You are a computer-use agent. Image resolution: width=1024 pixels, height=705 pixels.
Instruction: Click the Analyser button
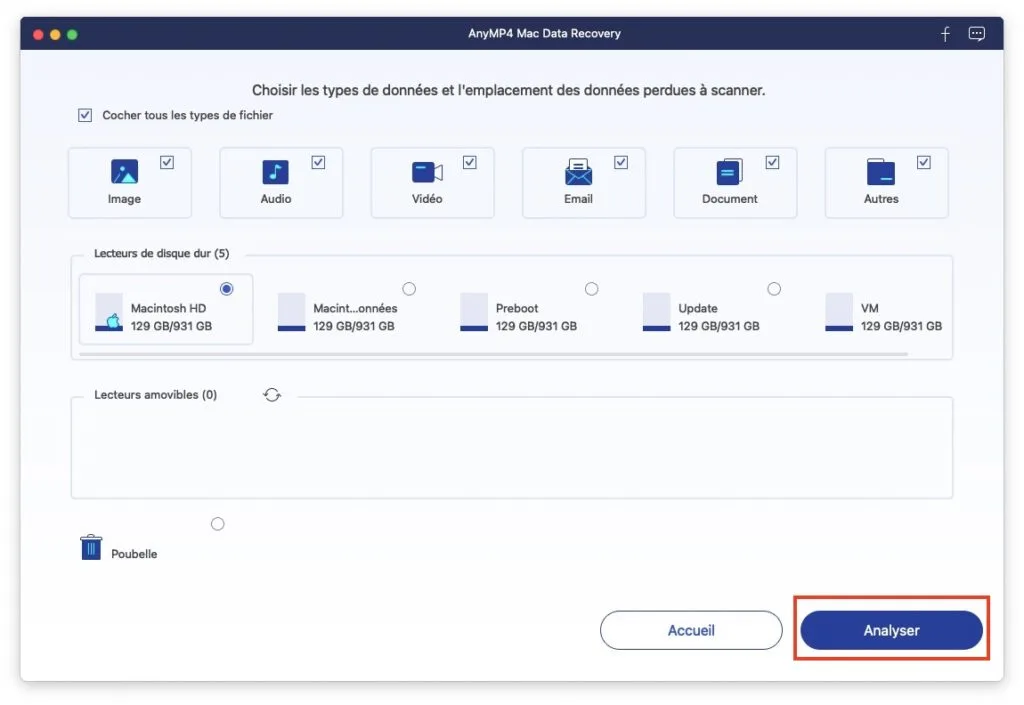click(891, 630)
